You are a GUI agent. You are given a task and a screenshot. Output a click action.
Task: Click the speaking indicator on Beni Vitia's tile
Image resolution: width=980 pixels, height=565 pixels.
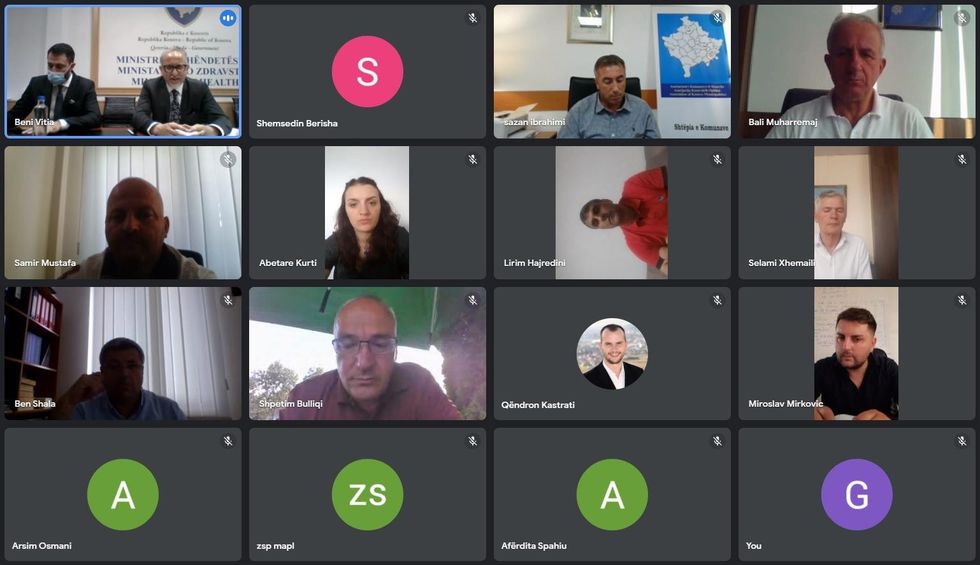228,18
